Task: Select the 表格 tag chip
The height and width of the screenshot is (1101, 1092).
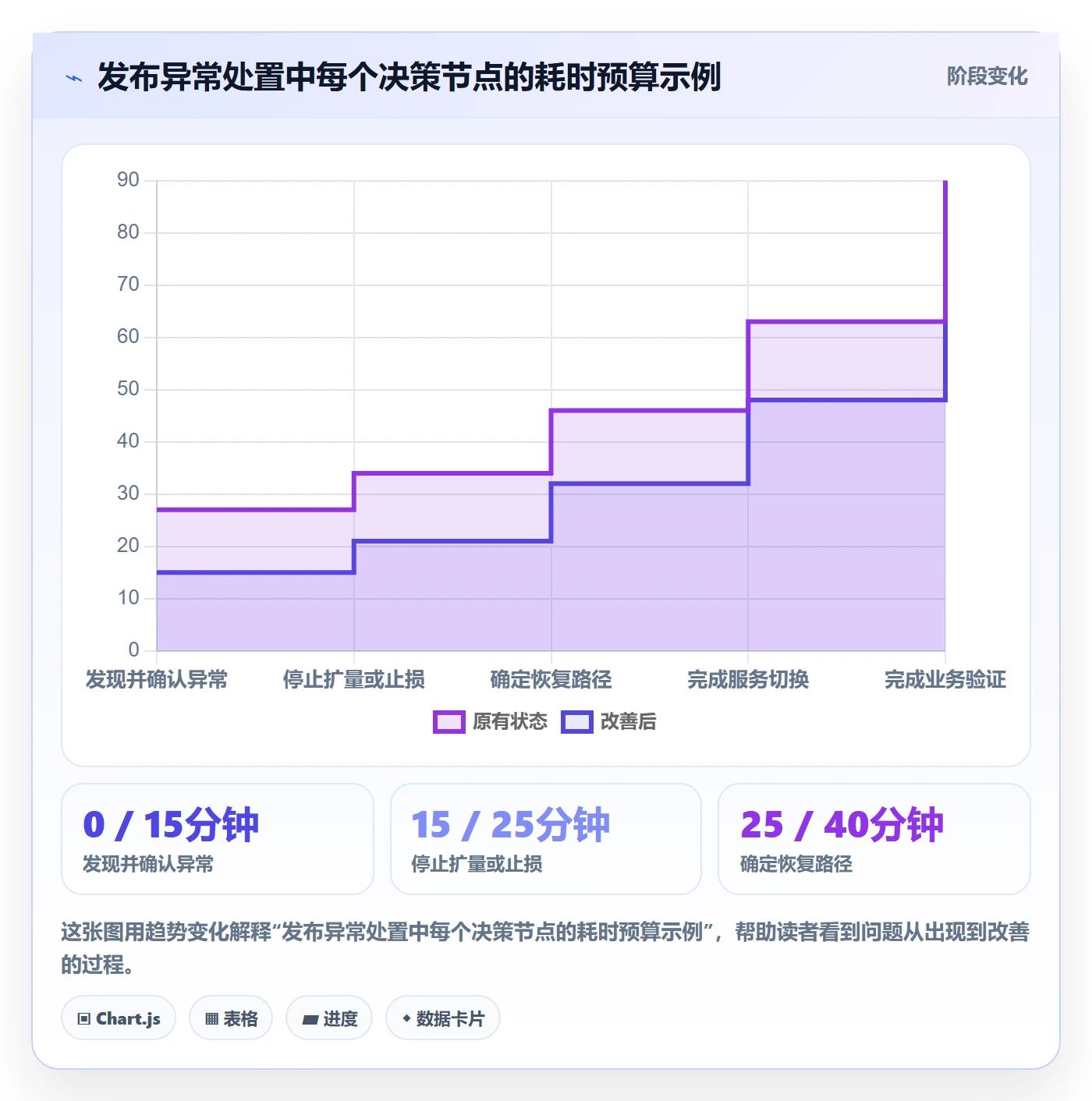Action: pyautogui.click(x=231, y=1018)
